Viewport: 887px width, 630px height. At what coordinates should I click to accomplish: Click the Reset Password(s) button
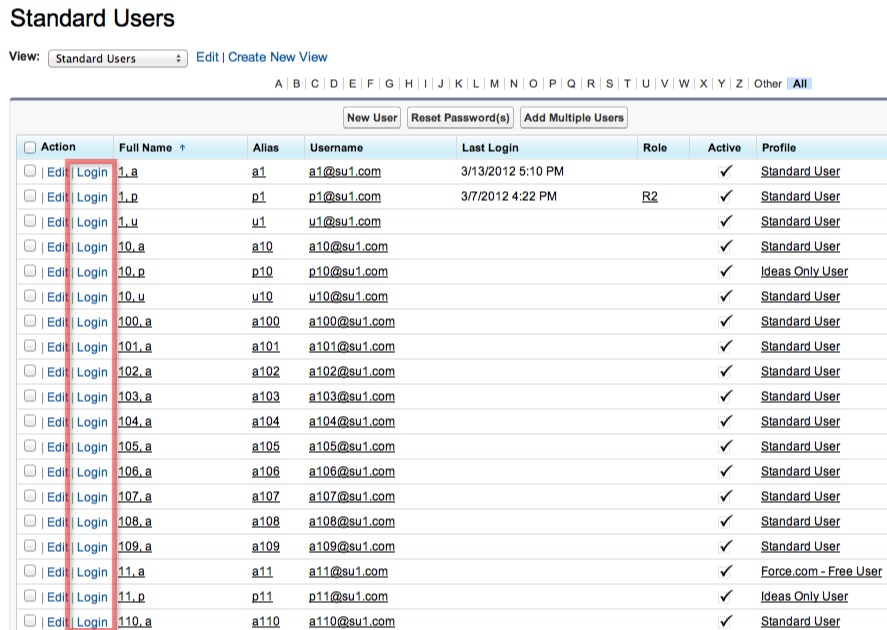(x=461, y=118)
